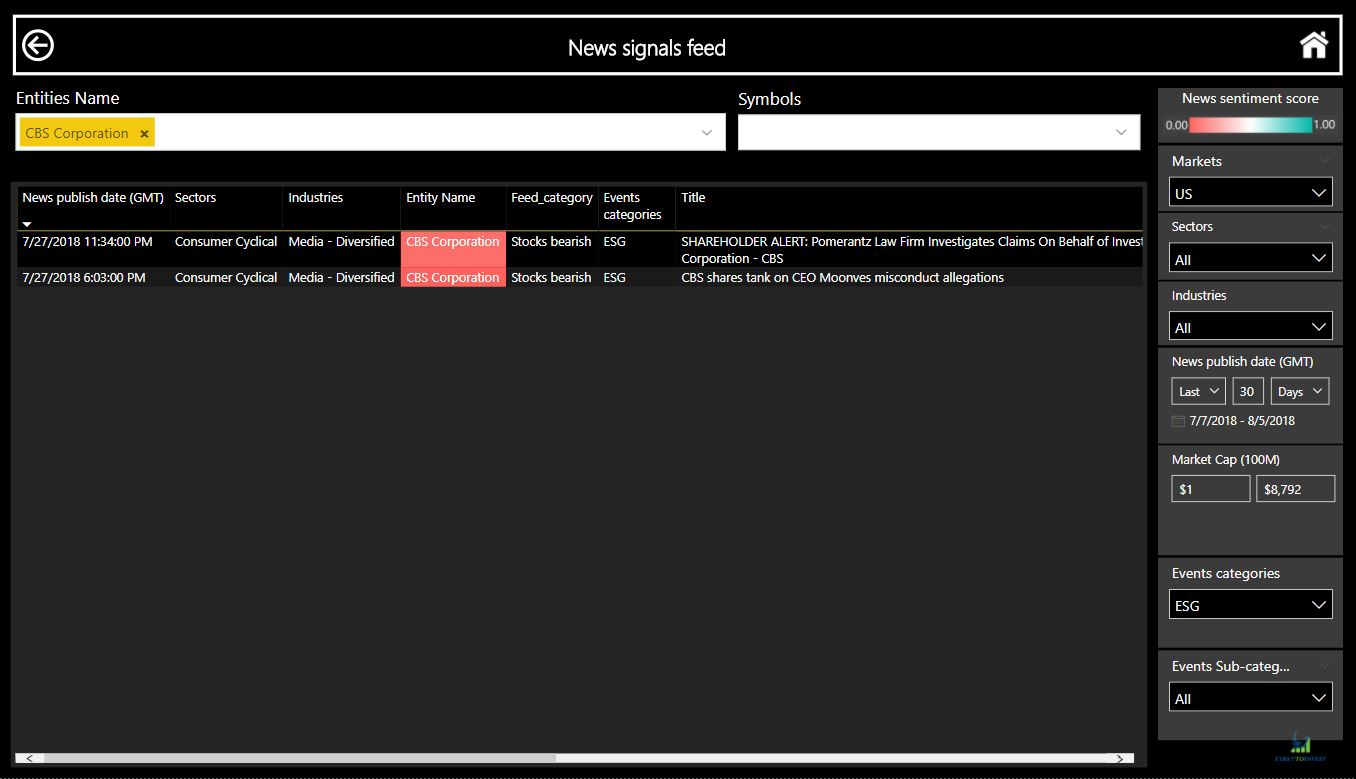Screen dimensions: 1356x779
Task: Change the Last relative date dropdown
Action: [1198, 391]
